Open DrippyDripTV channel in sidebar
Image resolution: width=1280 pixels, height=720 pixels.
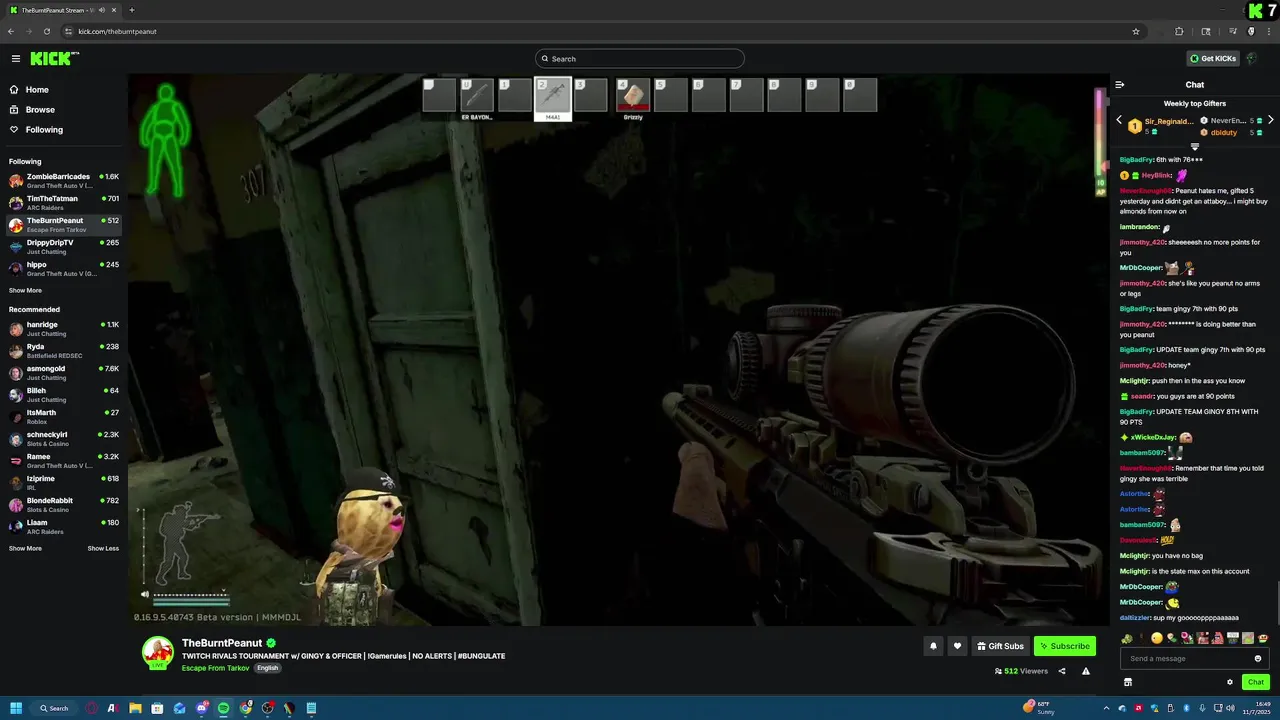(x=64, y=247)
